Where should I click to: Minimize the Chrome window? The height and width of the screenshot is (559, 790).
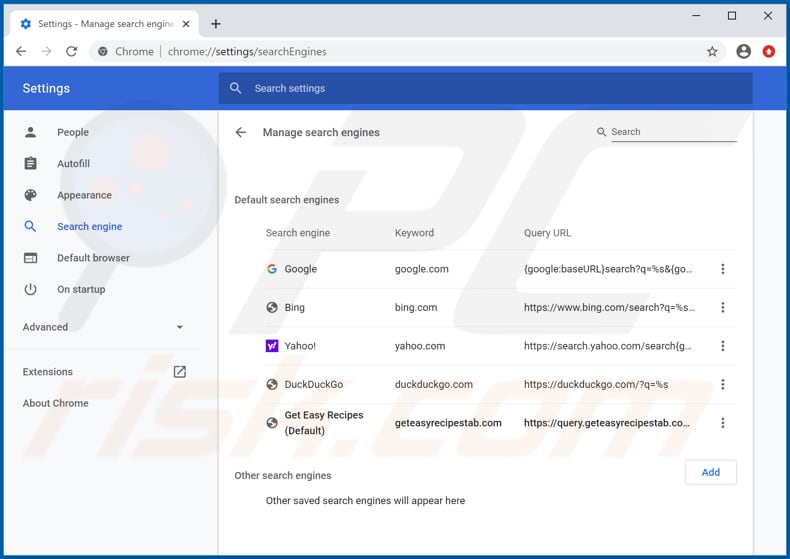(696, 16)
